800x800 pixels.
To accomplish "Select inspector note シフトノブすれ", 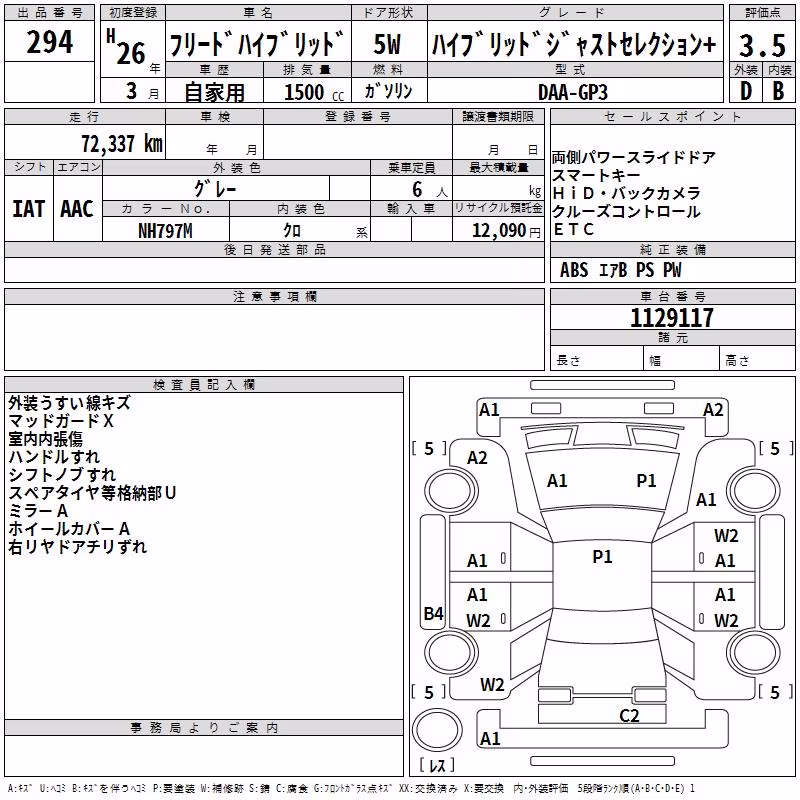I will 62,474.
